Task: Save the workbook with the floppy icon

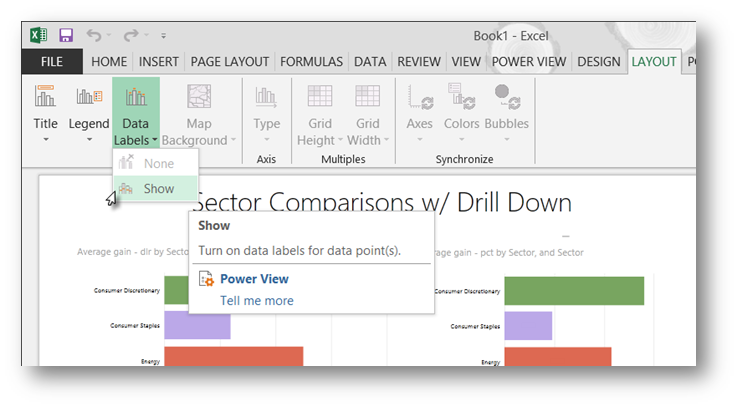Action: click(x=66, y=35)
